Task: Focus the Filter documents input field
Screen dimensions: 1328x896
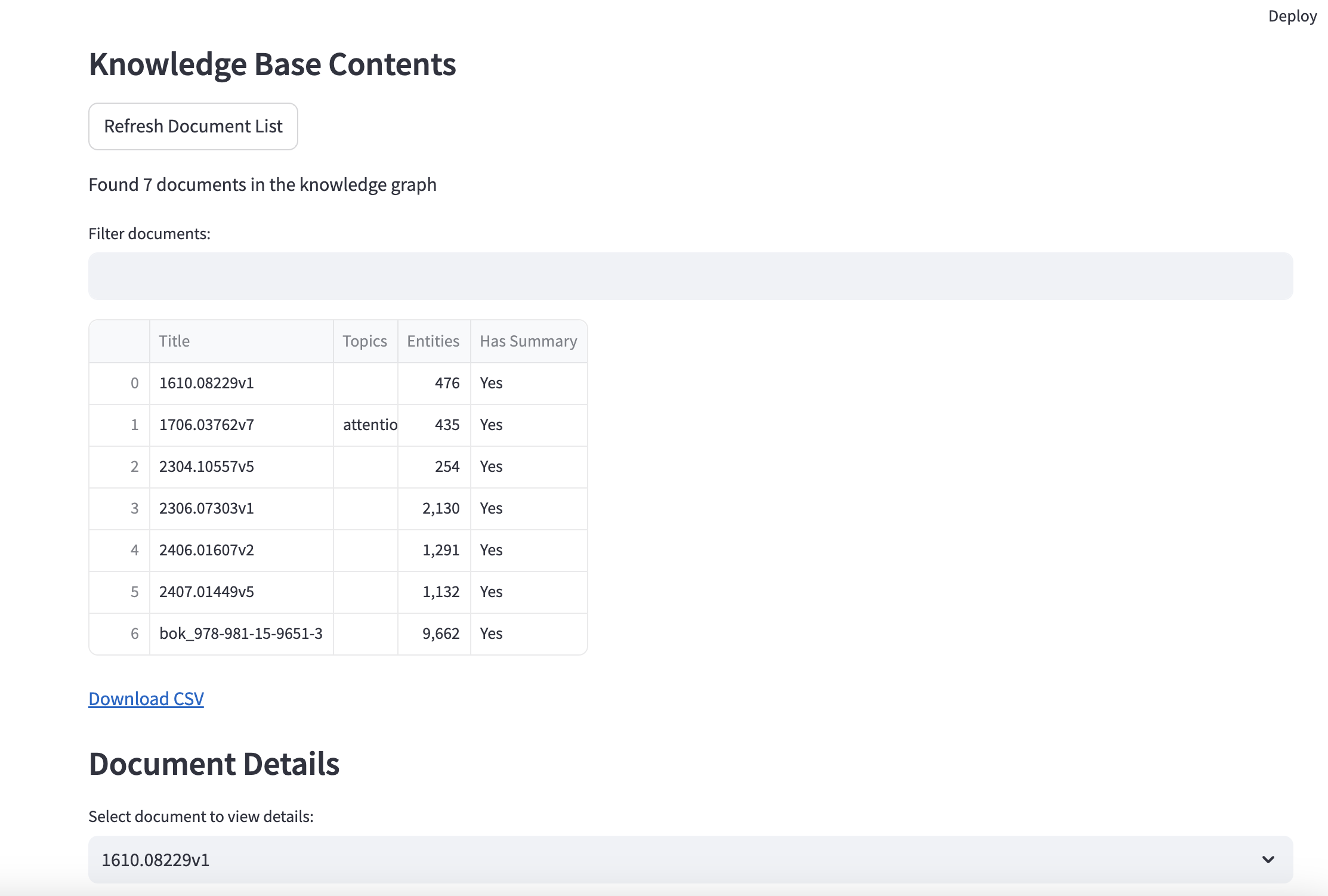Action: click(x=690, y=276)
